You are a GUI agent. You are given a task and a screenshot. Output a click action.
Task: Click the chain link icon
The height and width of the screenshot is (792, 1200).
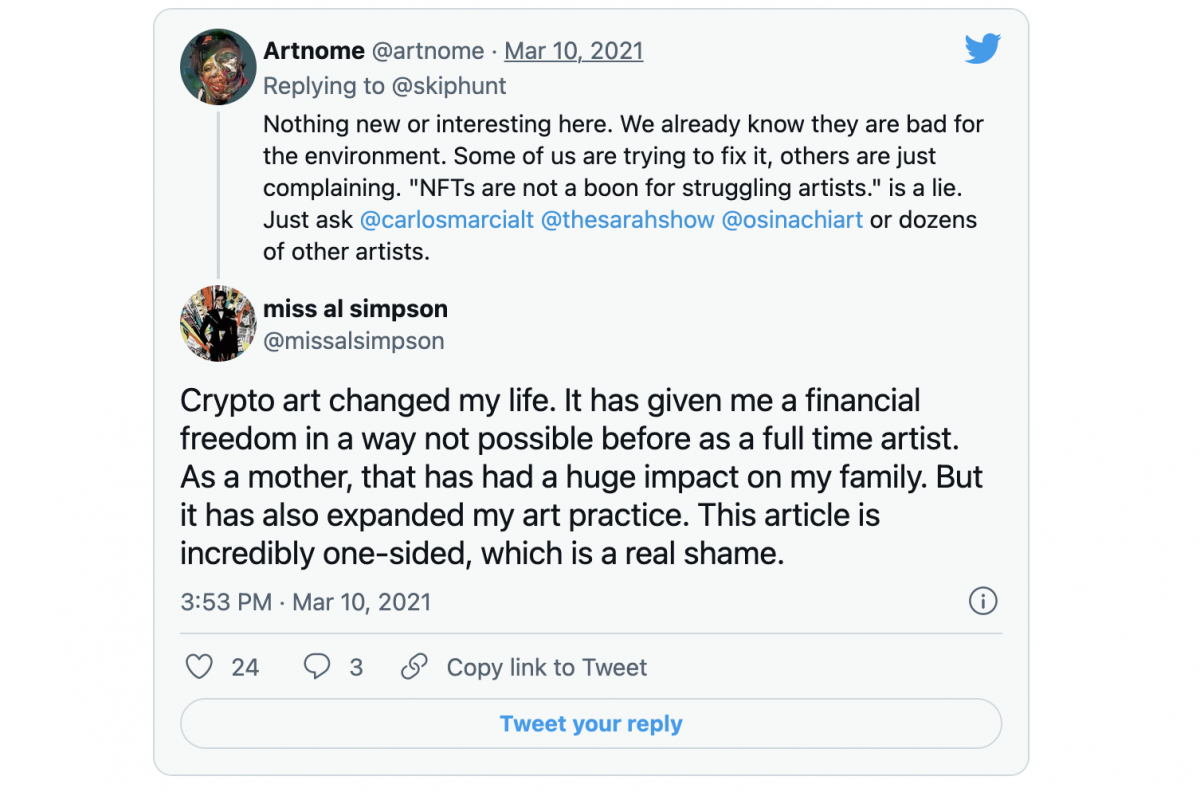pyautogui.click(x=414, y=667)
